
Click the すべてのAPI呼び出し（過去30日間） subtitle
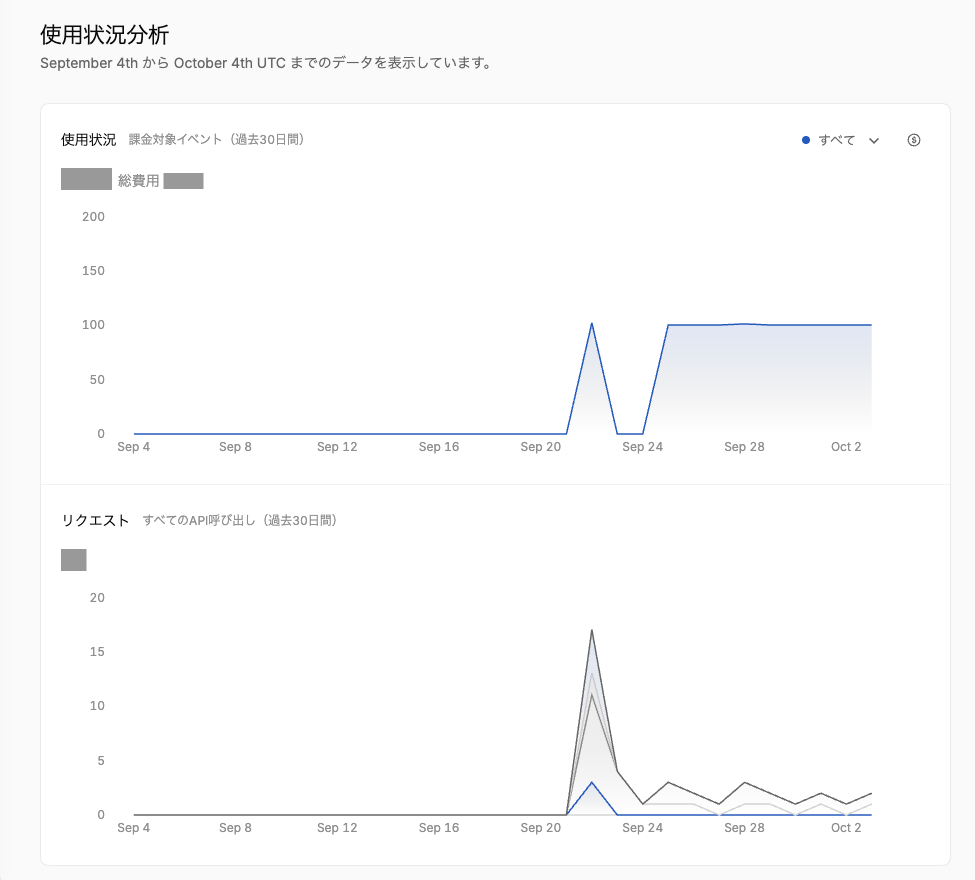coord(239,521)
